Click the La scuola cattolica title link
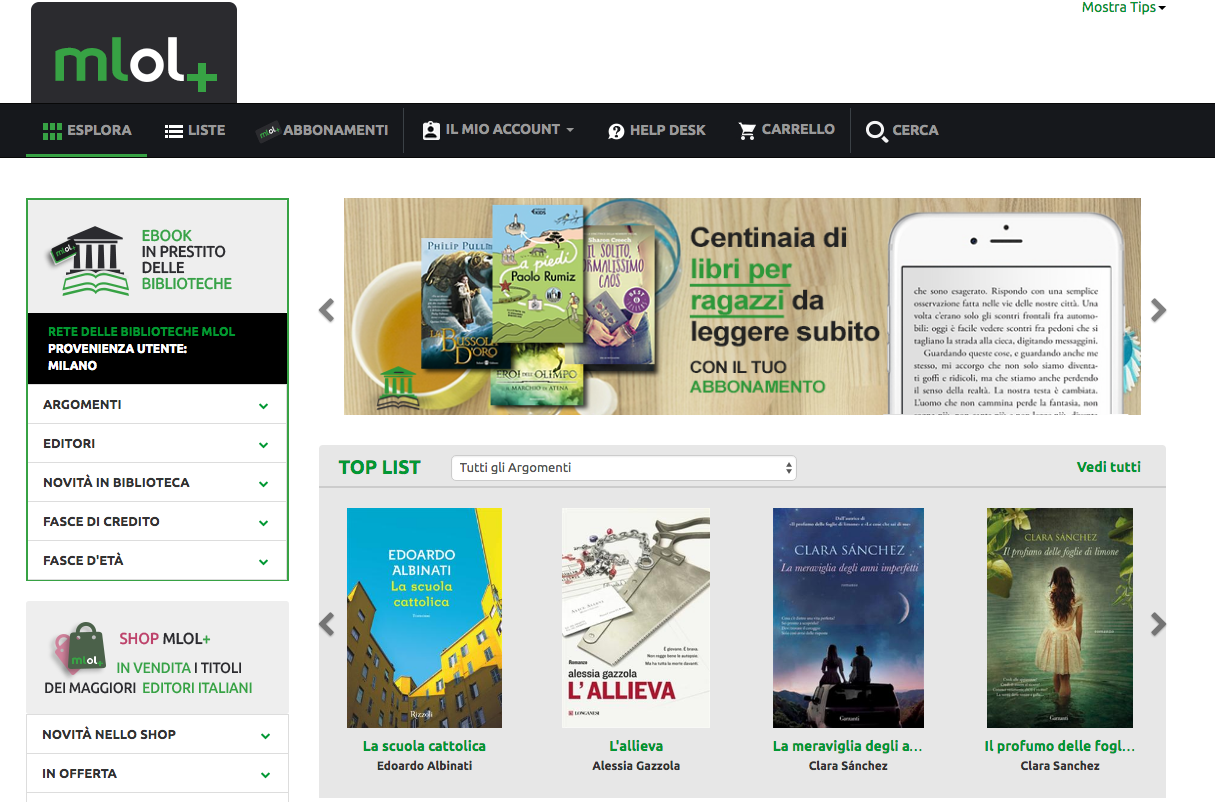Viewport: 1215px width, 802px height. (424, 746)
